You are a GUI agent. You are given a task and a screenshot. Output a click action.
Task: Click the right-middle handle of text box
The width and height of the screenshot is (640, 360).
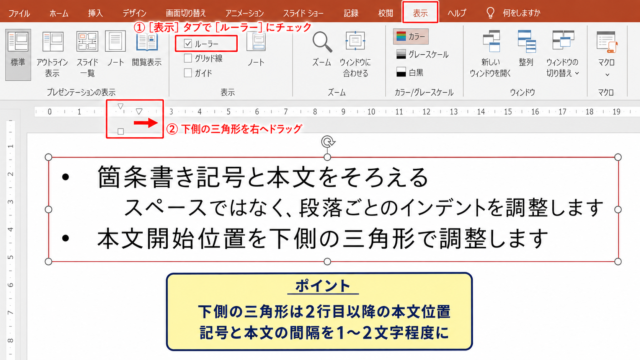coord(618,209)
